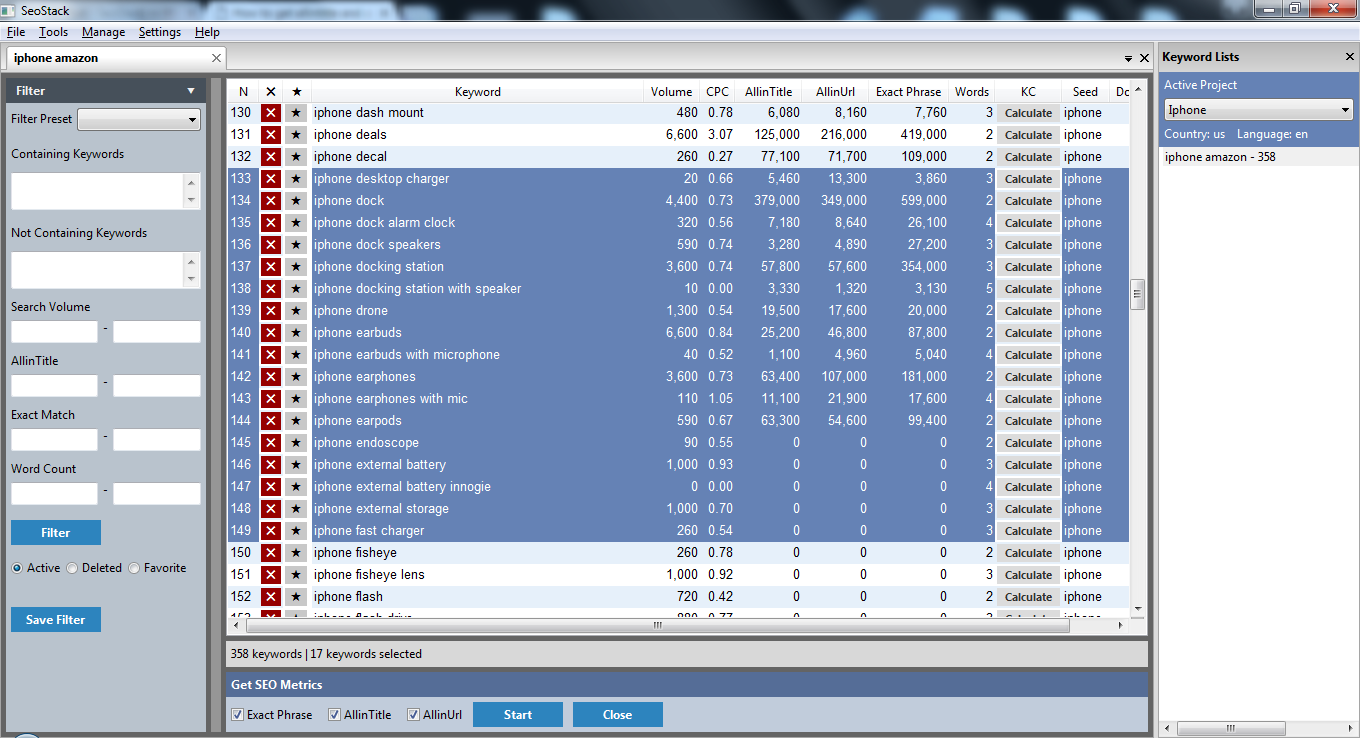Star the 'iphone fisheye' keyword (row 150)
The image size is (1360, 738).
coord(296,553)
